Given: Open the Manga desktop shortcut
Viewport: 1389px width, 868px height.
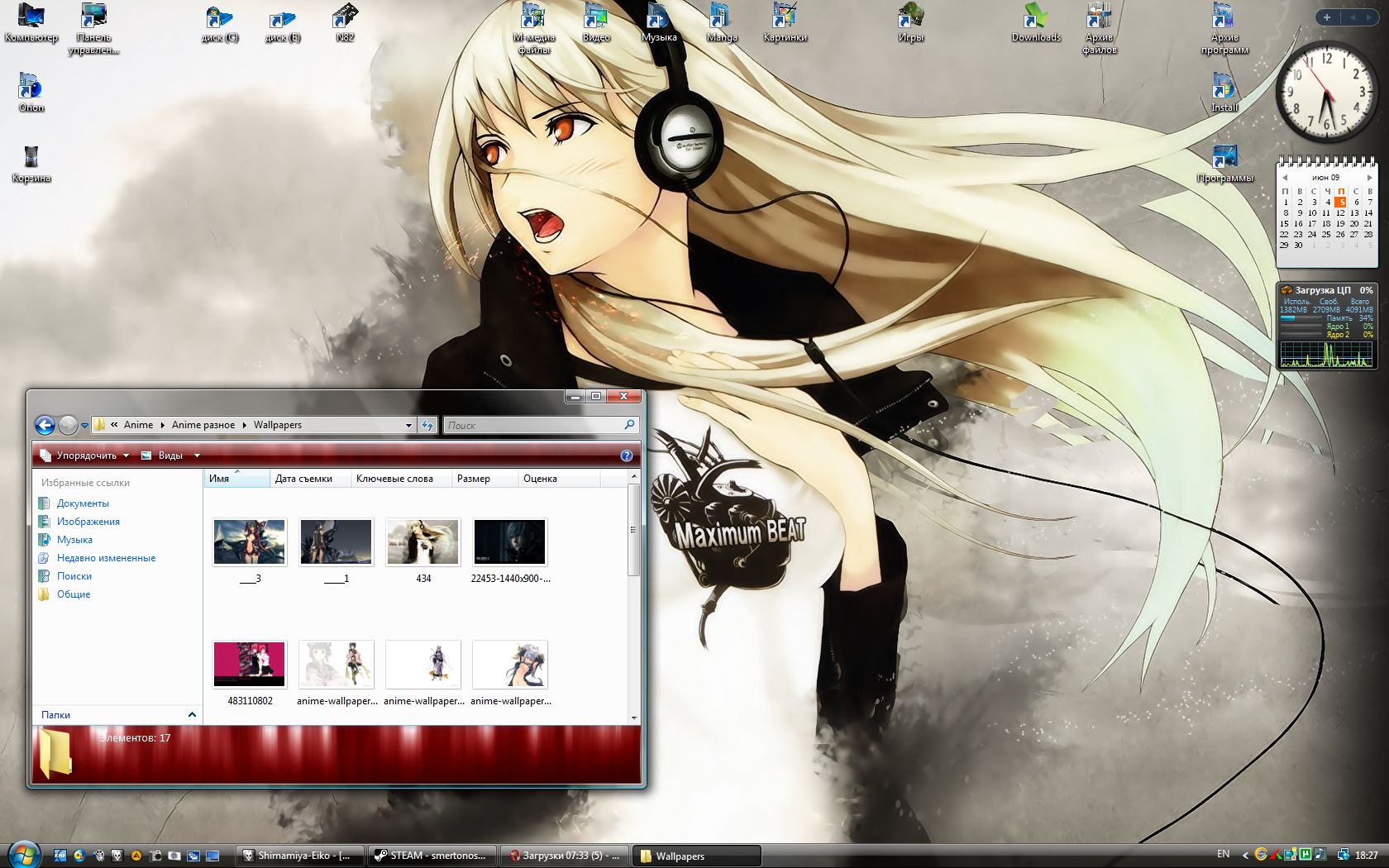Looking at the screenshot, I should (722, 23).
